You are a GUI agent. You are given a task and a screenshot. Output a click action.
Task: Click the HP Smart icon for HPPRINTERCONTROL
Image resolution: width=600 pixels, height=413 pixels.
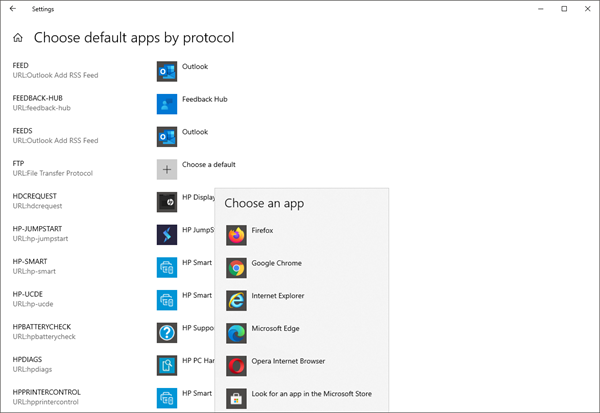coord(167,398)
